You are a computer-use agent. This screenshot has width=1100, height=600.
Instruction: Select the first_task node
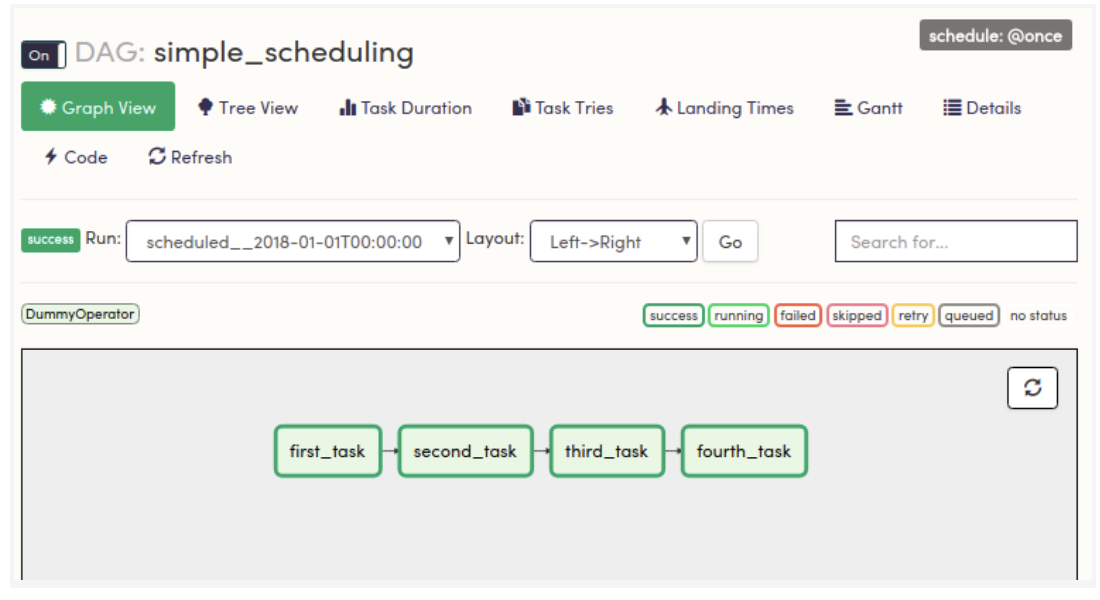pyautogui.click(x=328, y=451)
